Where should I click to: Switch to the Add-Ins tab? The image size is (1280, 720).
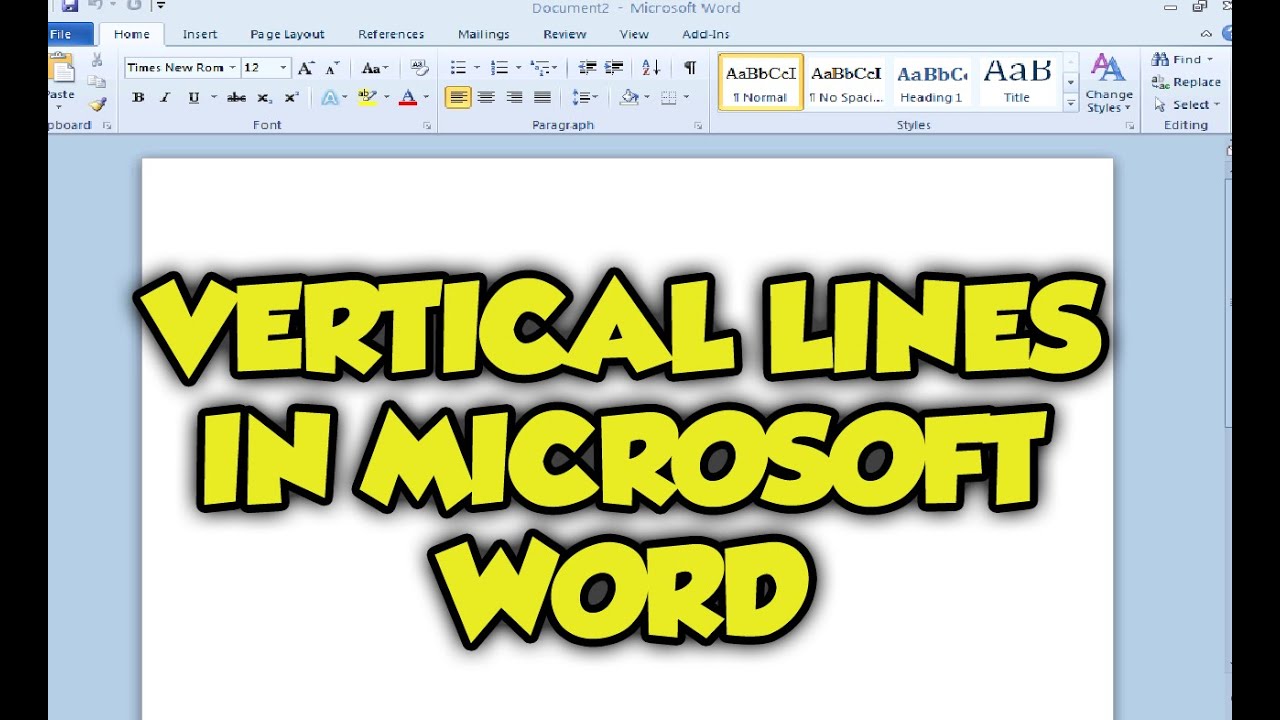click(706, 34)
